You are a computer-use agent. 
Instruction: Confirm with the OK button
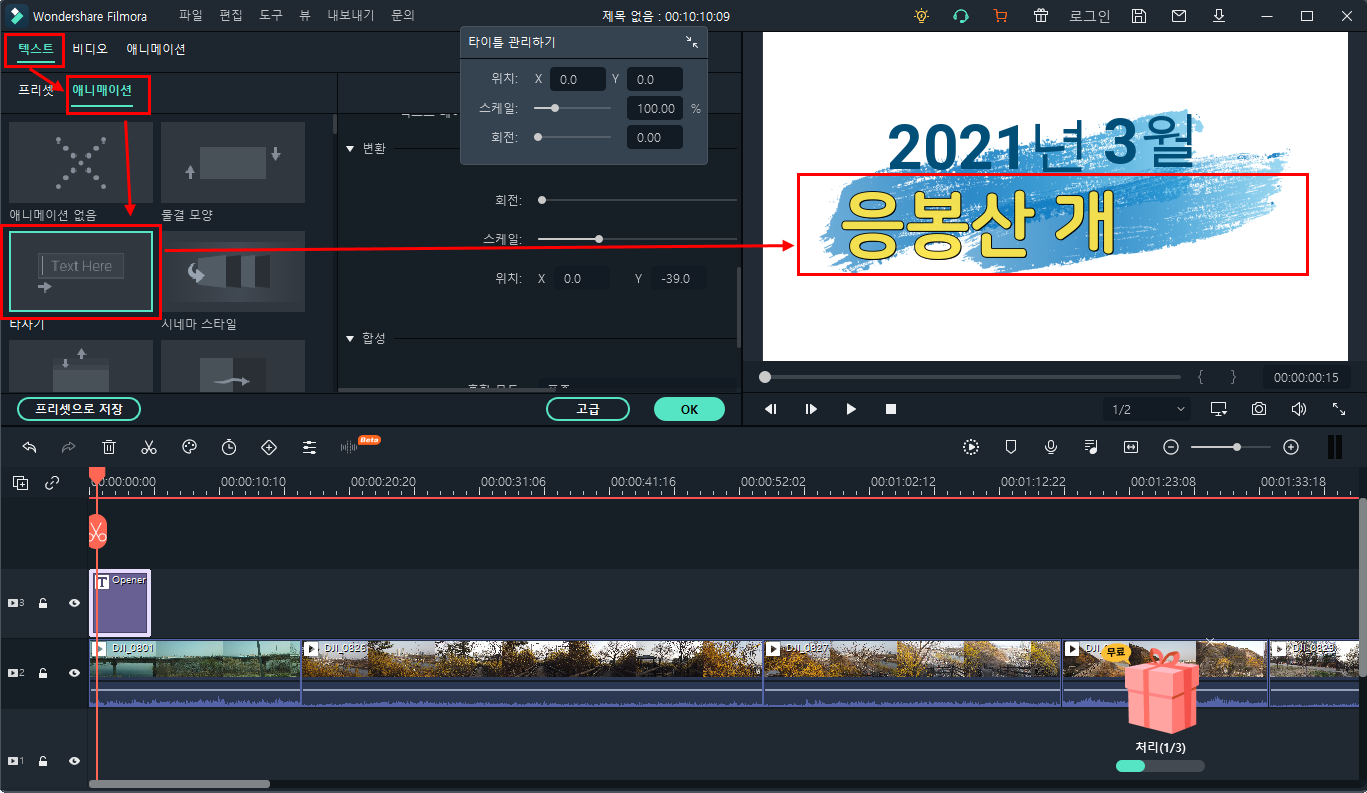(x=689, y=409)
